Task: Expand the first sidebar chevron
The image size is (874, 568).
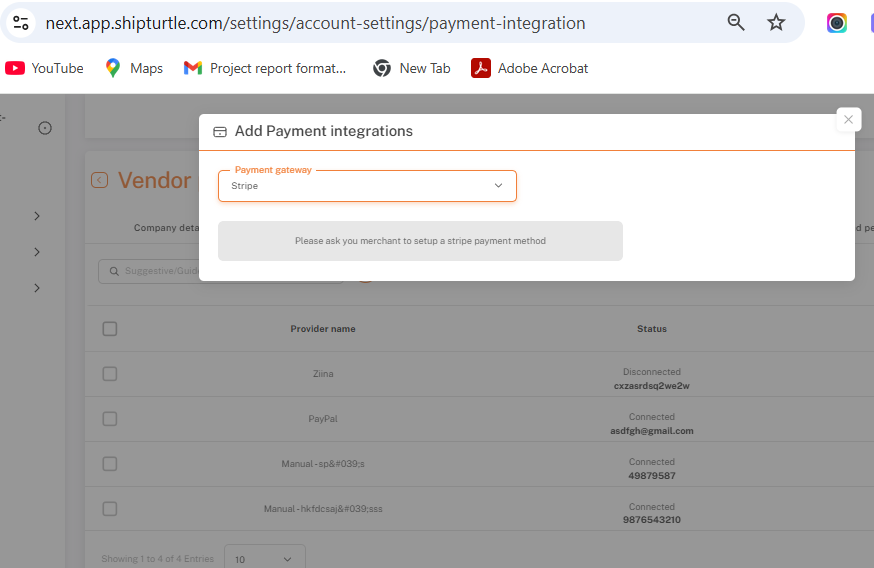Action: tap(37, 216)
